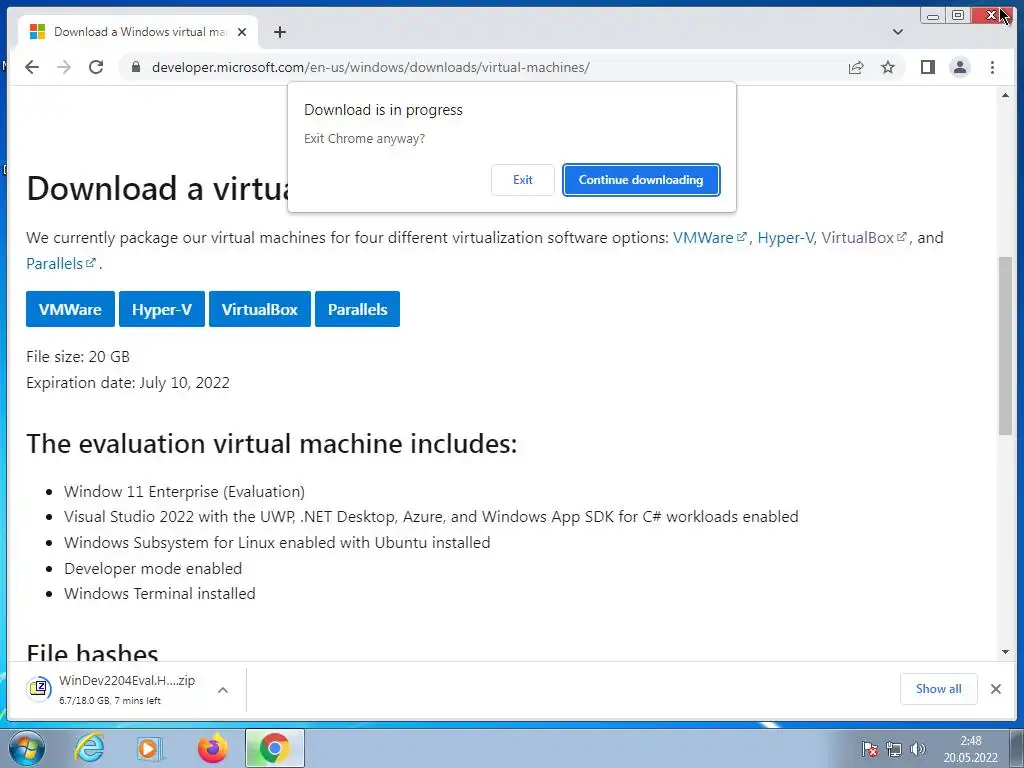View site info via the padlock icon

point(136,67)
